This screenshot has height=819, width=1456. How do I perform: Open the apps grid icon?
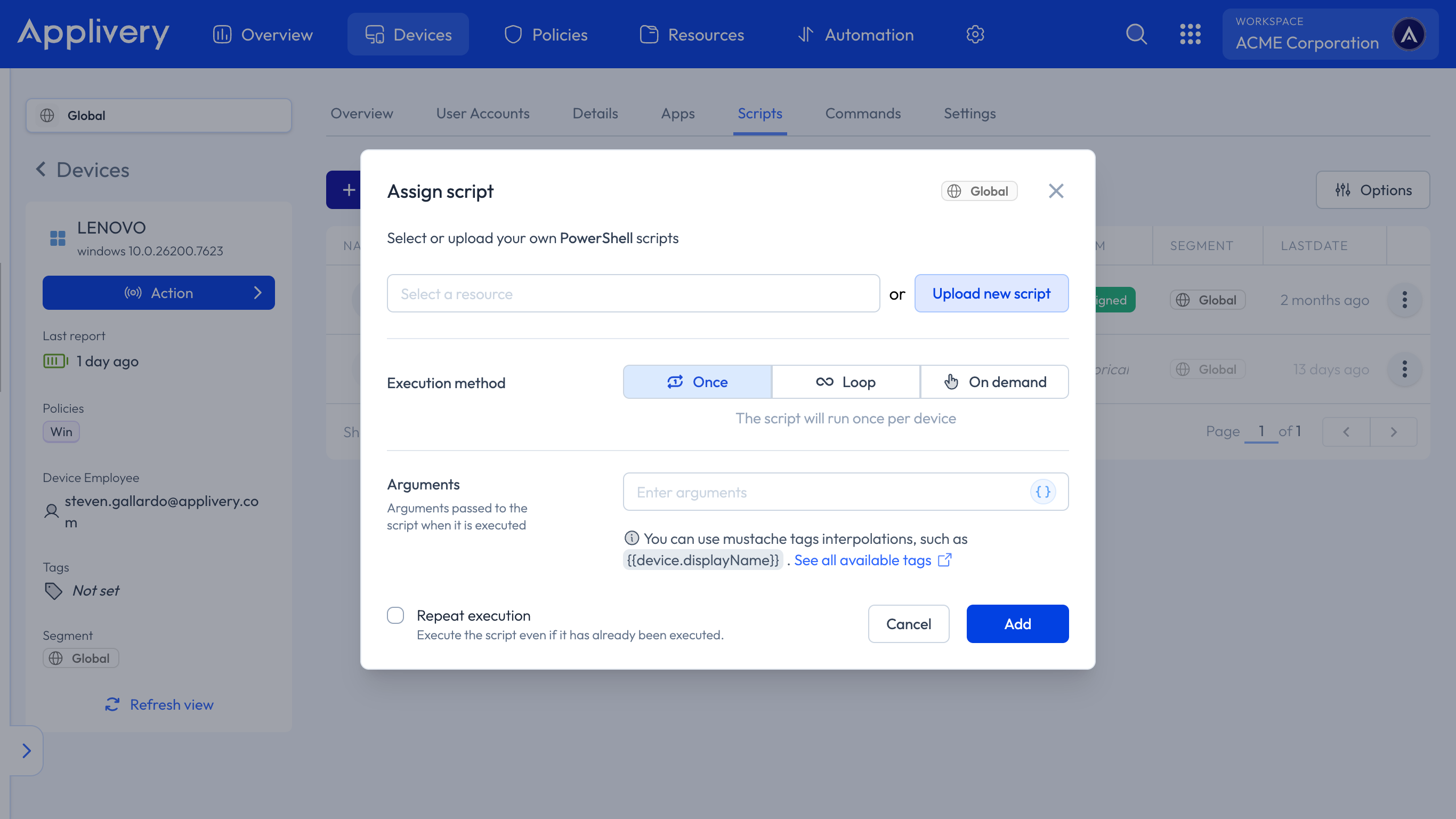pyautogui.click(x=1190, y=34)
